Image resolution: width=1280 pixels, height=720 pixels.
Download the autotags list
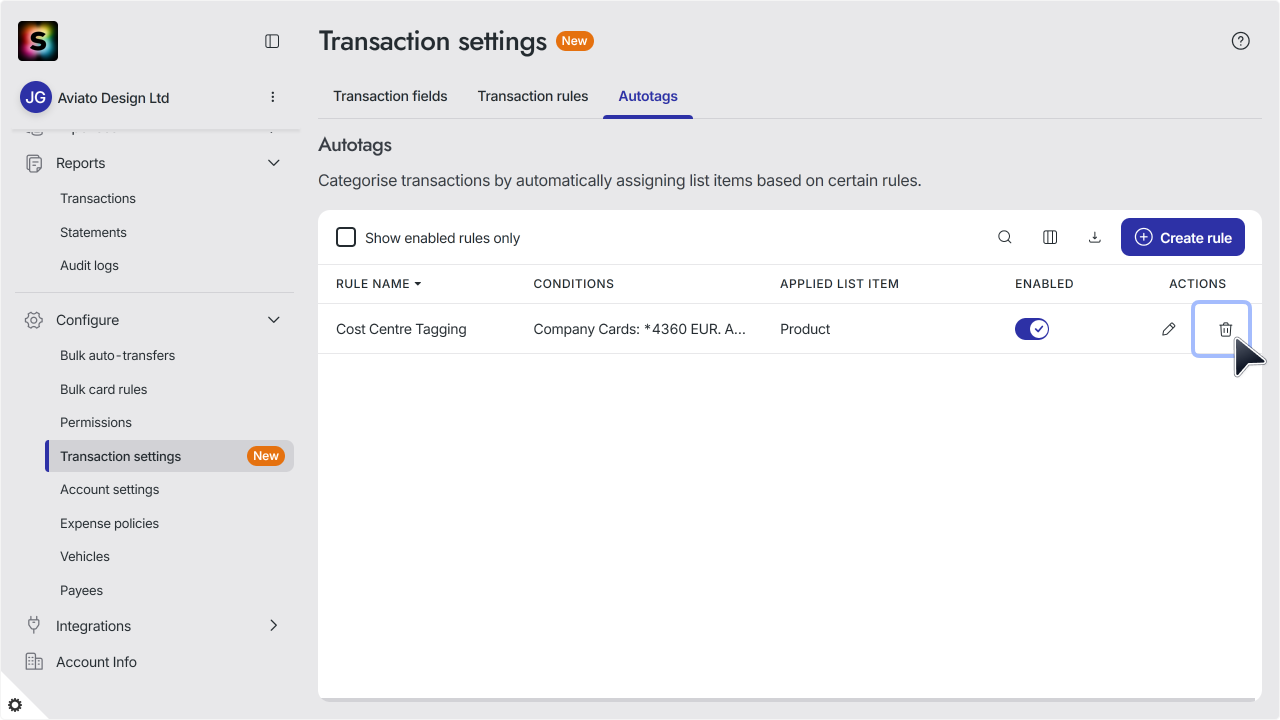pos(1095,237)
